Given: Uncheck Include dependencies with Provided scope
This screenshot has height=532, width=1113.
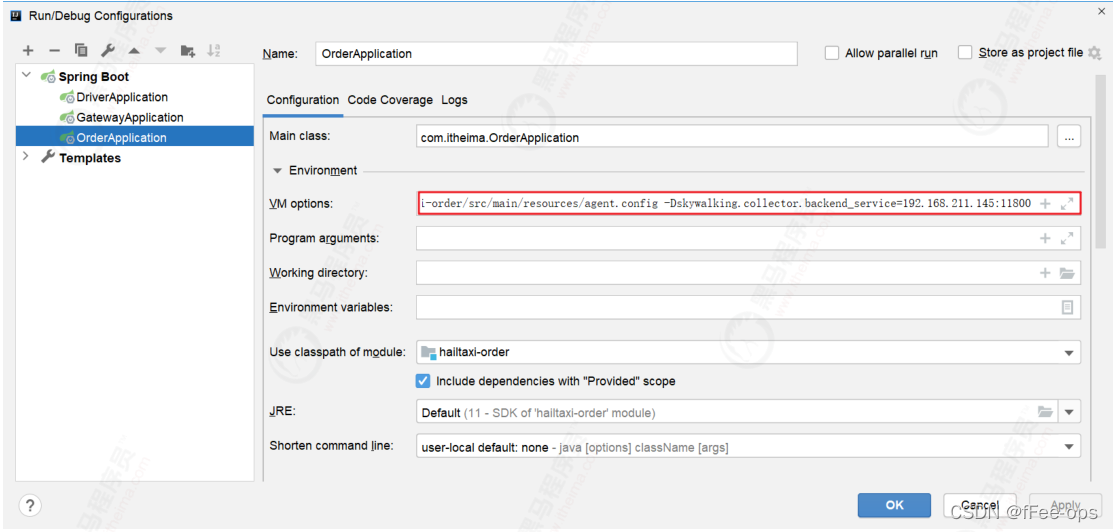Looking at the screenshot, I should [423, 381].
